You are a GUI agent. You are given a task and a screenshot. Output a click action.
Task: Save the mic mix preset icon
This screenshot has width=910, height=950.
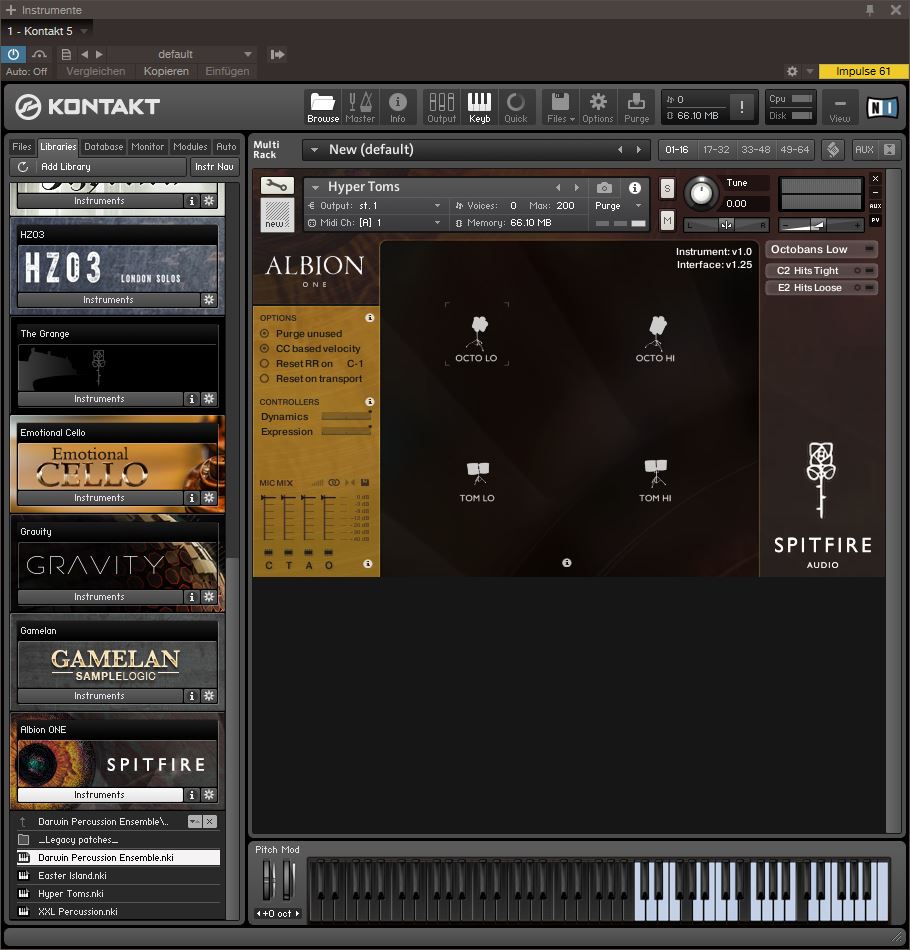click(x=365, y=483)
